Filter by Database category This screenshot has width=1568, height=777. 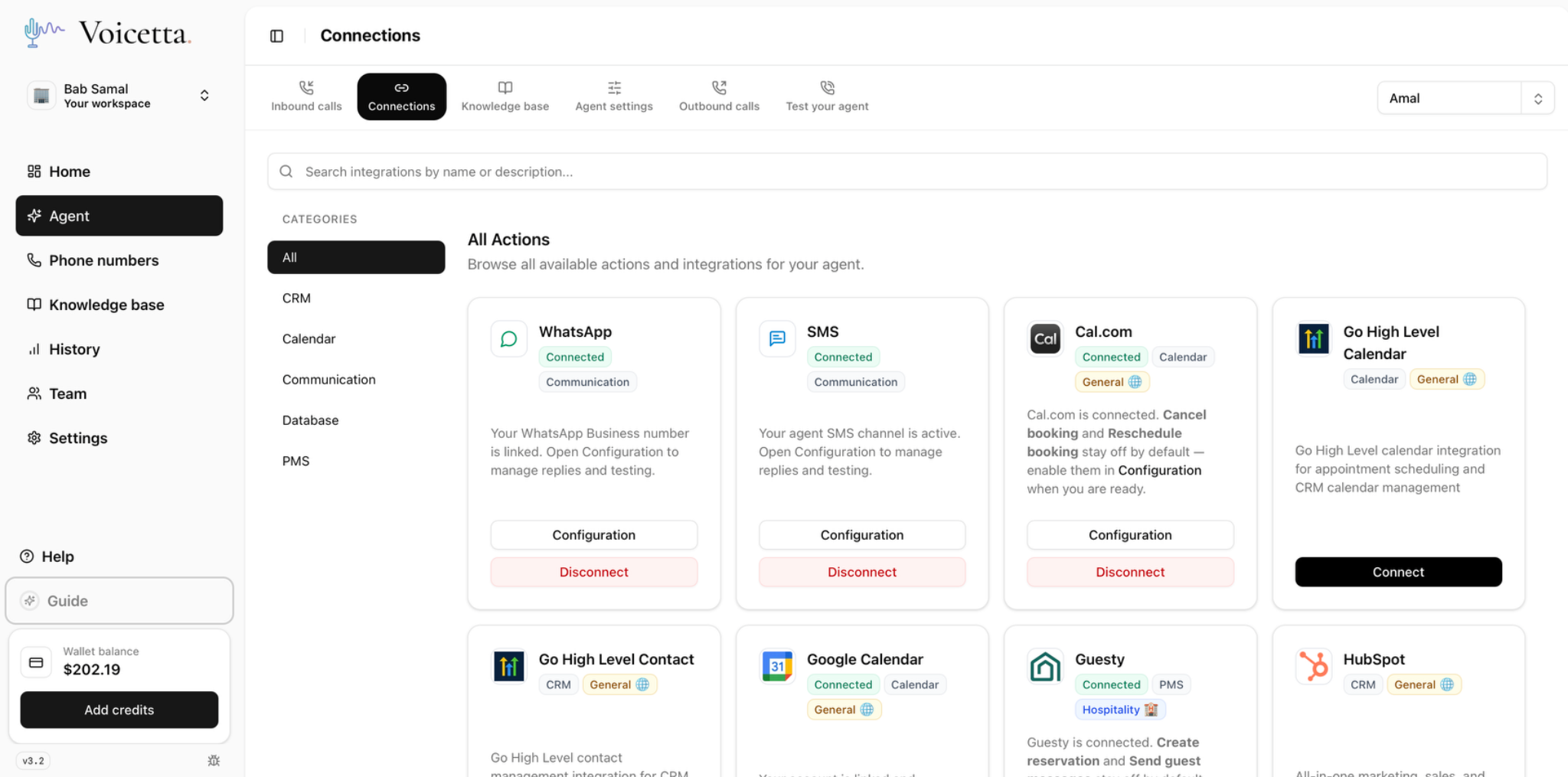(x=356, y=420)
